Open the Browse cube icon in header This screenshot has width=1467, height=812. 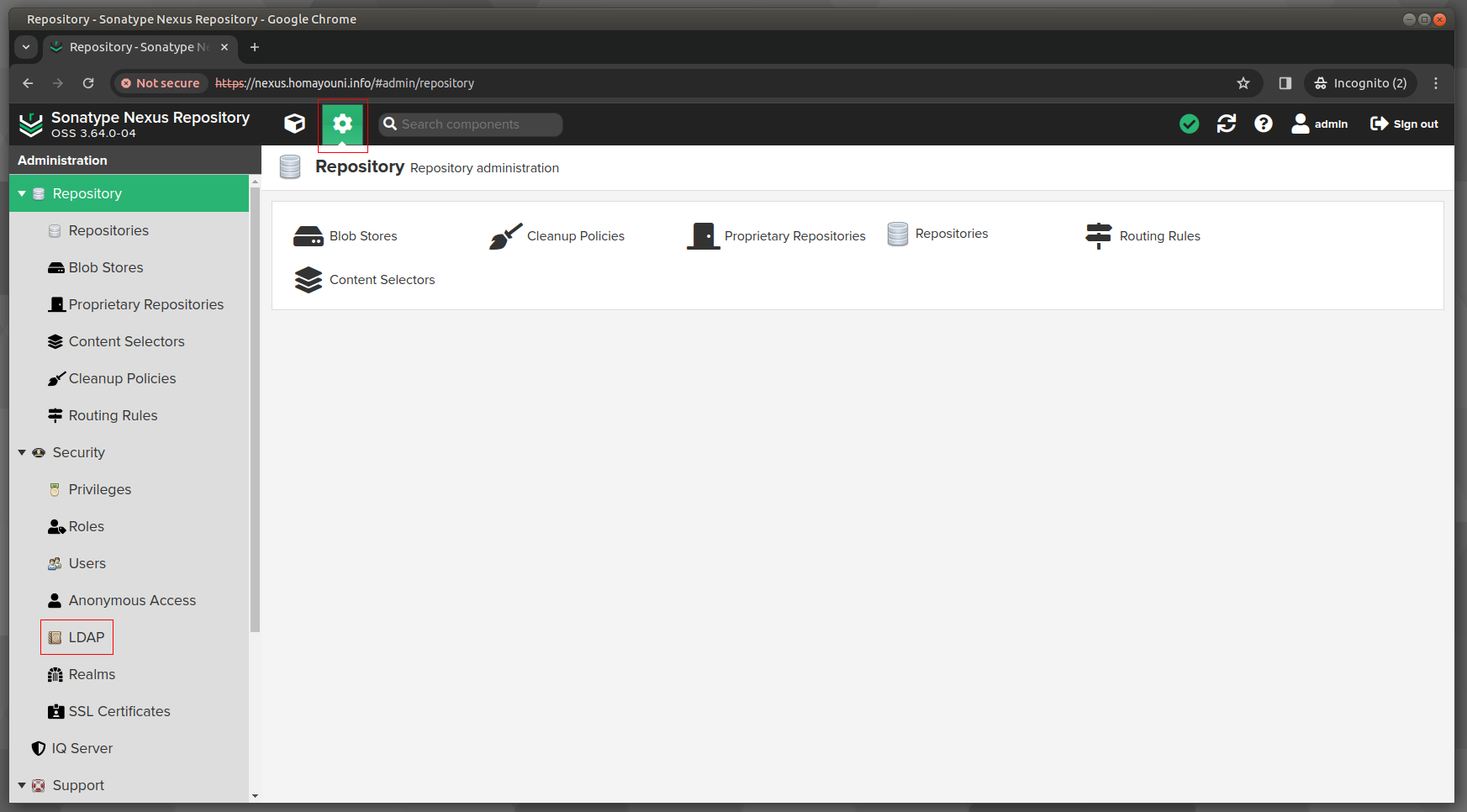click(294, 124)
